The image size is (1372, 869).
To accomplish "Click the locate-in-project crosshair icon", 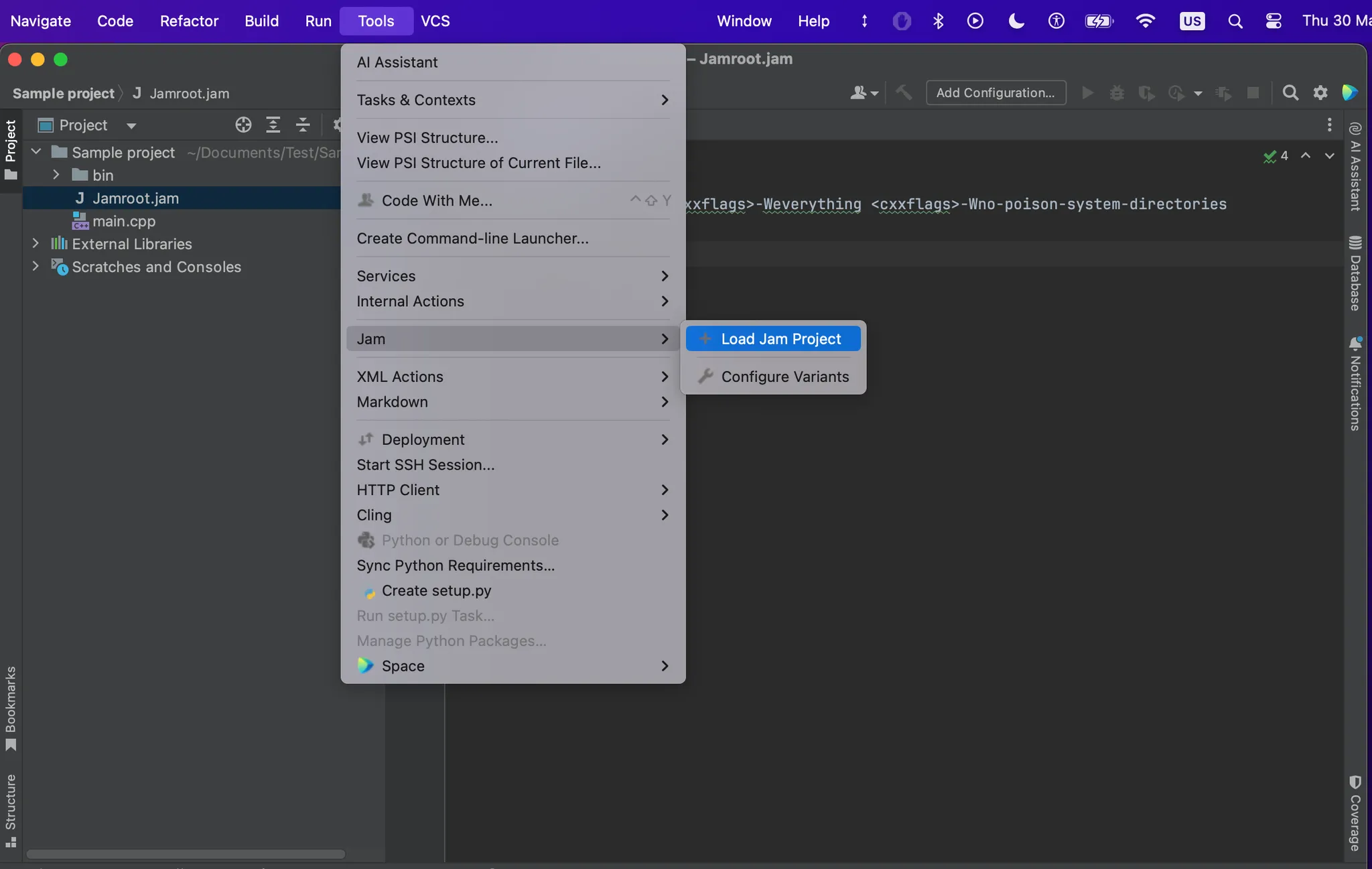I will 243,125.
